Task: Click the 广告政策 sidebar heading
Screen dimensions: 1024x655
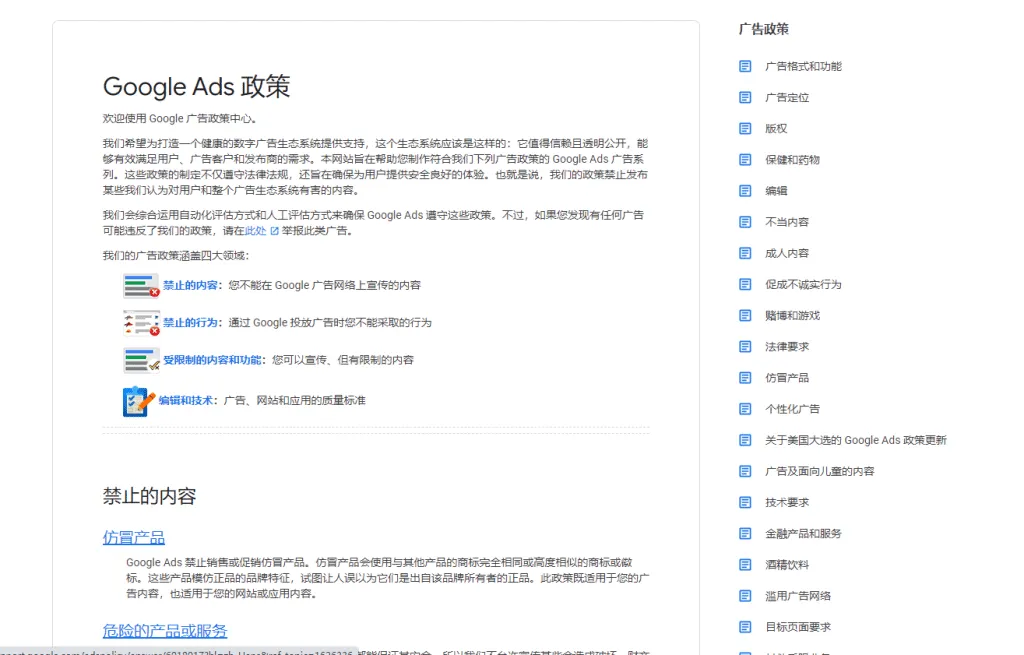Action: (763, 29)
